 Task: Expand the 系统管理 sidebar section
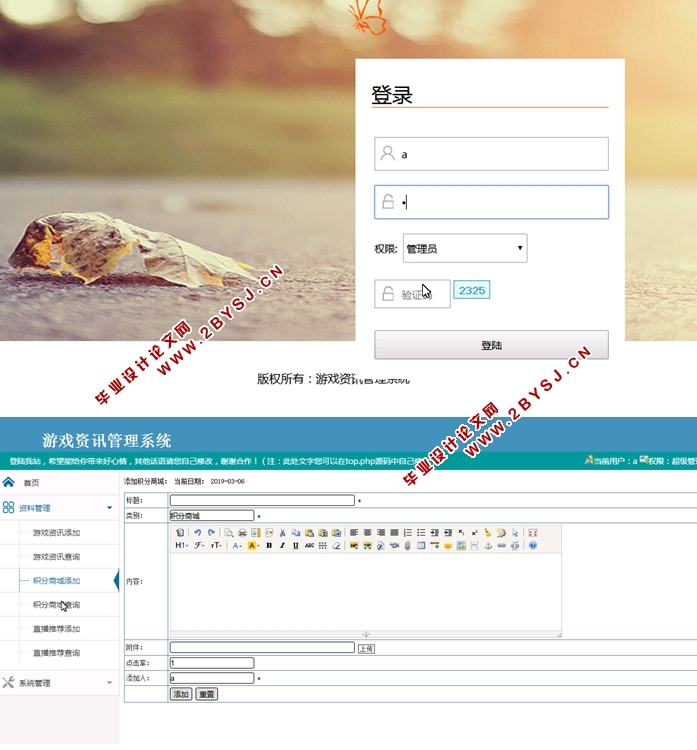coord(59,683)
